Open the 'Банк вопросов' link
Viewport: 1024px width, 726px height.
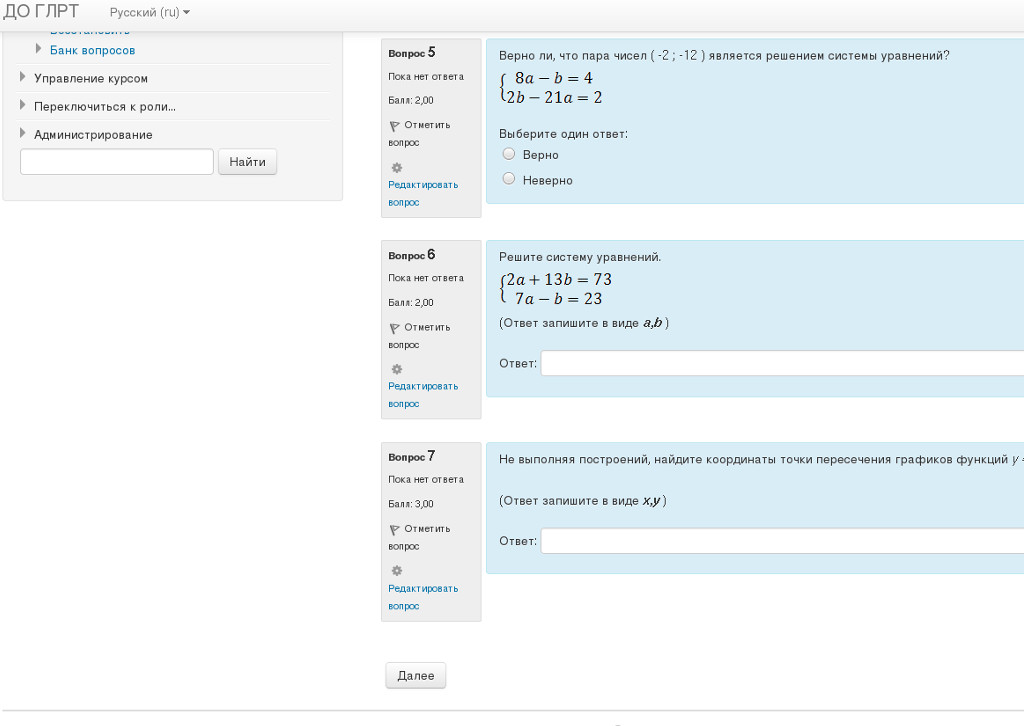(x=92, y=50)
